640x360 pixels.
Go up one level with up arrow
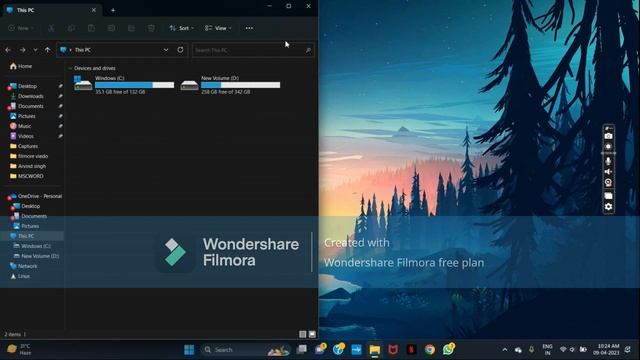(47, 50)
